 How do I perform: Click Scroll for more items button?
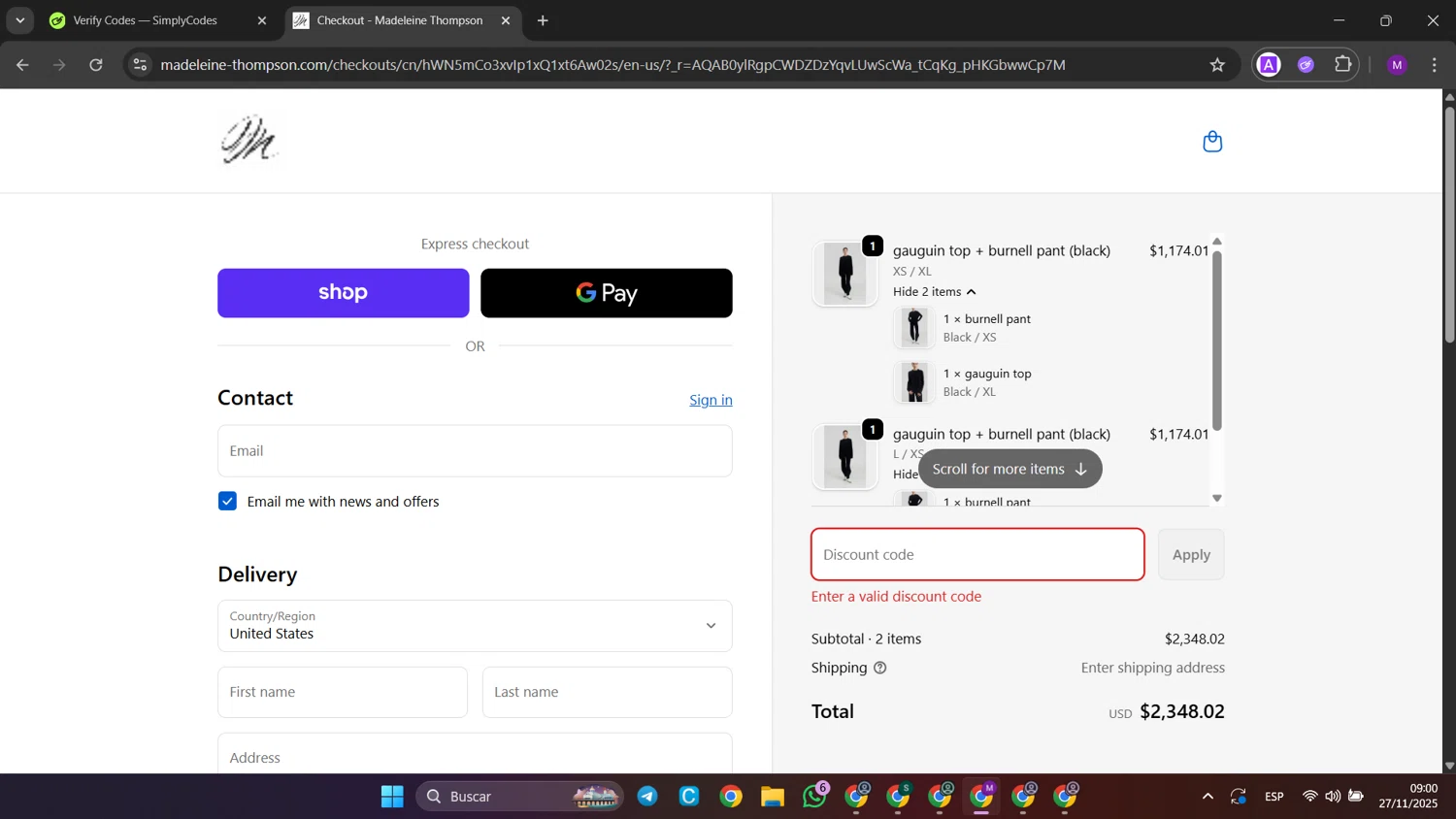pyautogui.click(x=1009, y=469)
